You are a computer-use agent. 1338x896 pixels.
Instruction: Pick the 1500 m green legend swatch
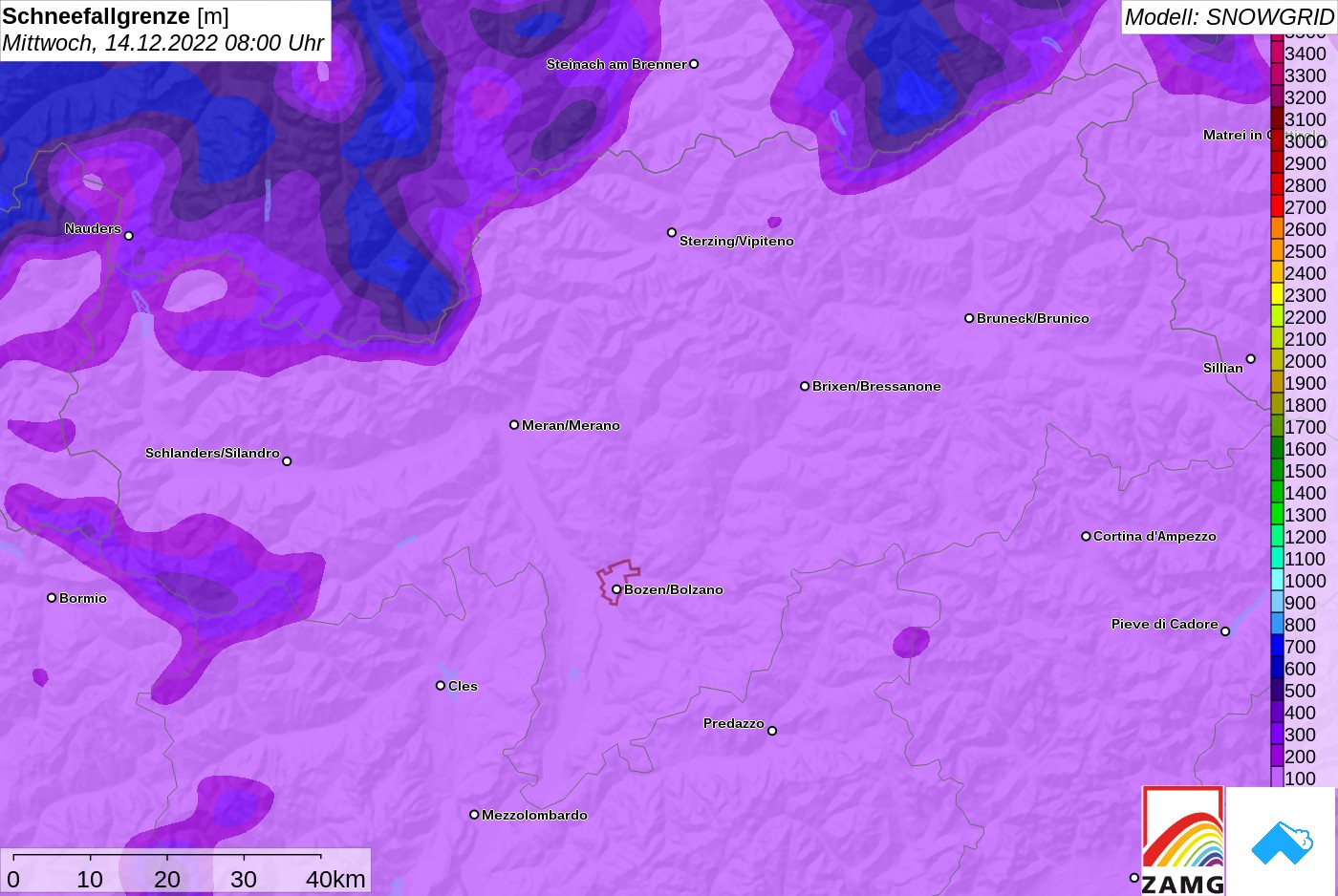[x=1277, y=471]
